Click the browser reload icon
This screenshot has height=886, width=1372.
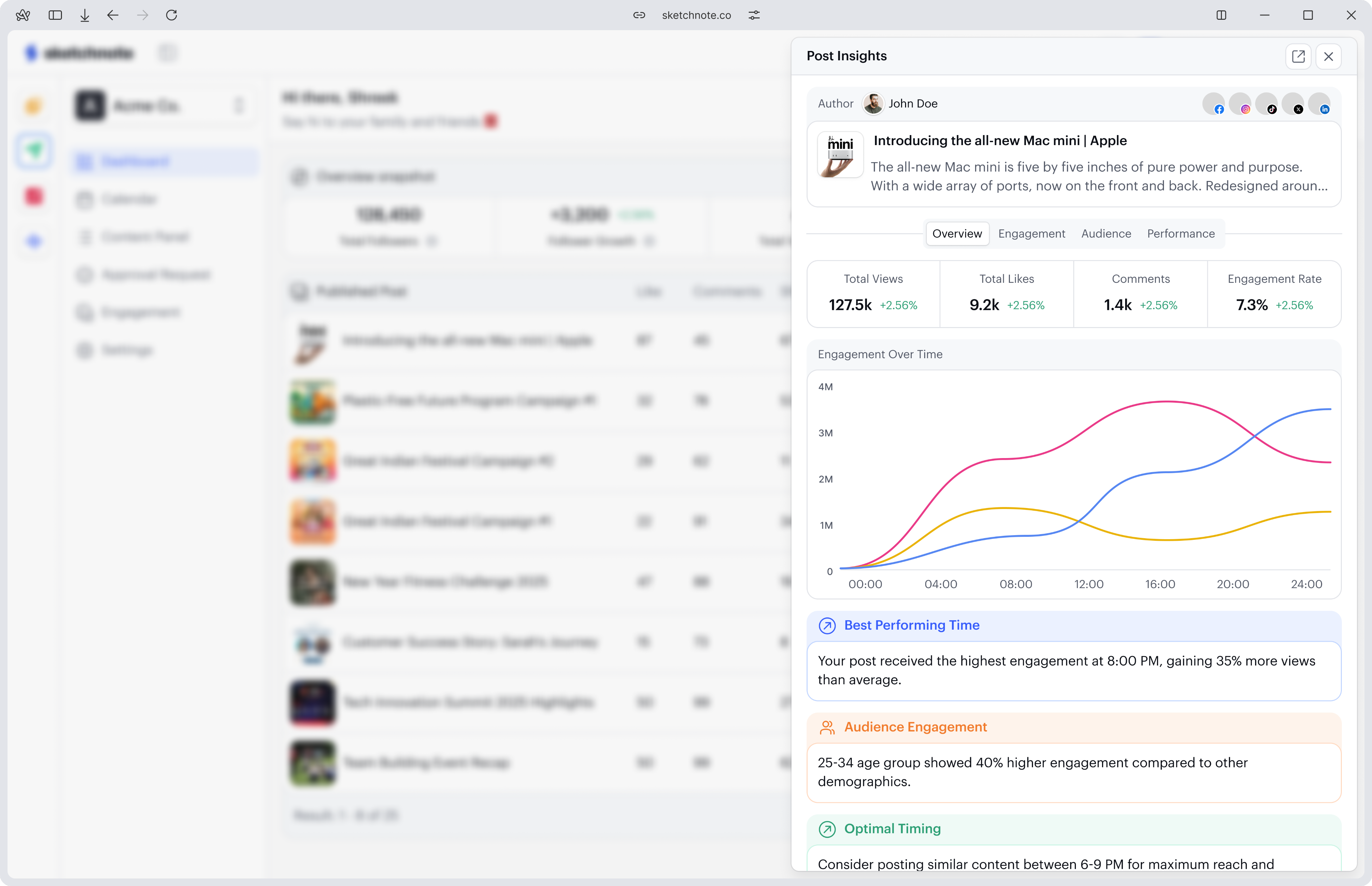click(171, 15)
